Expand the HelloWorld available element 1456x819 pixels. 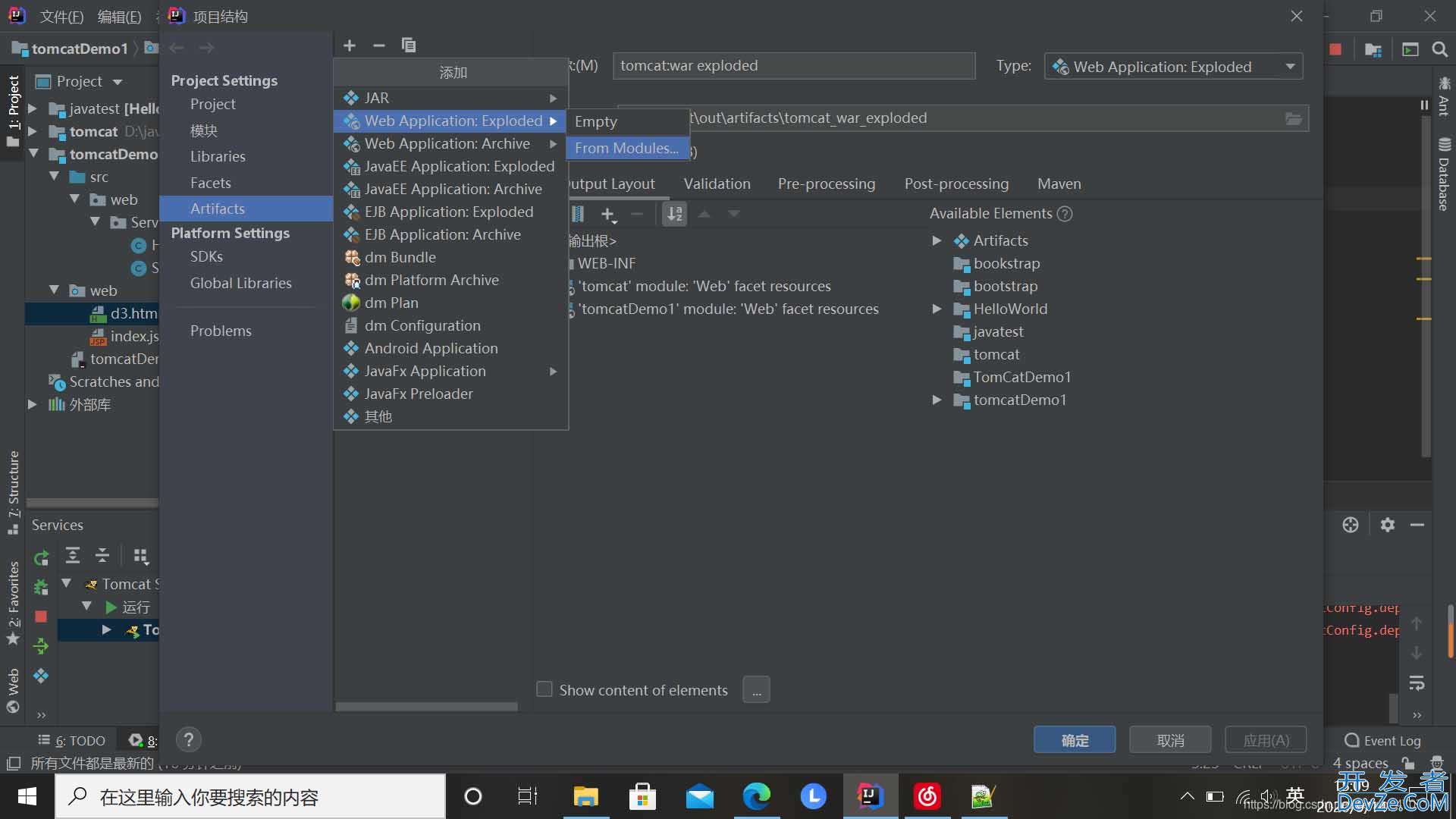[937, 308]
